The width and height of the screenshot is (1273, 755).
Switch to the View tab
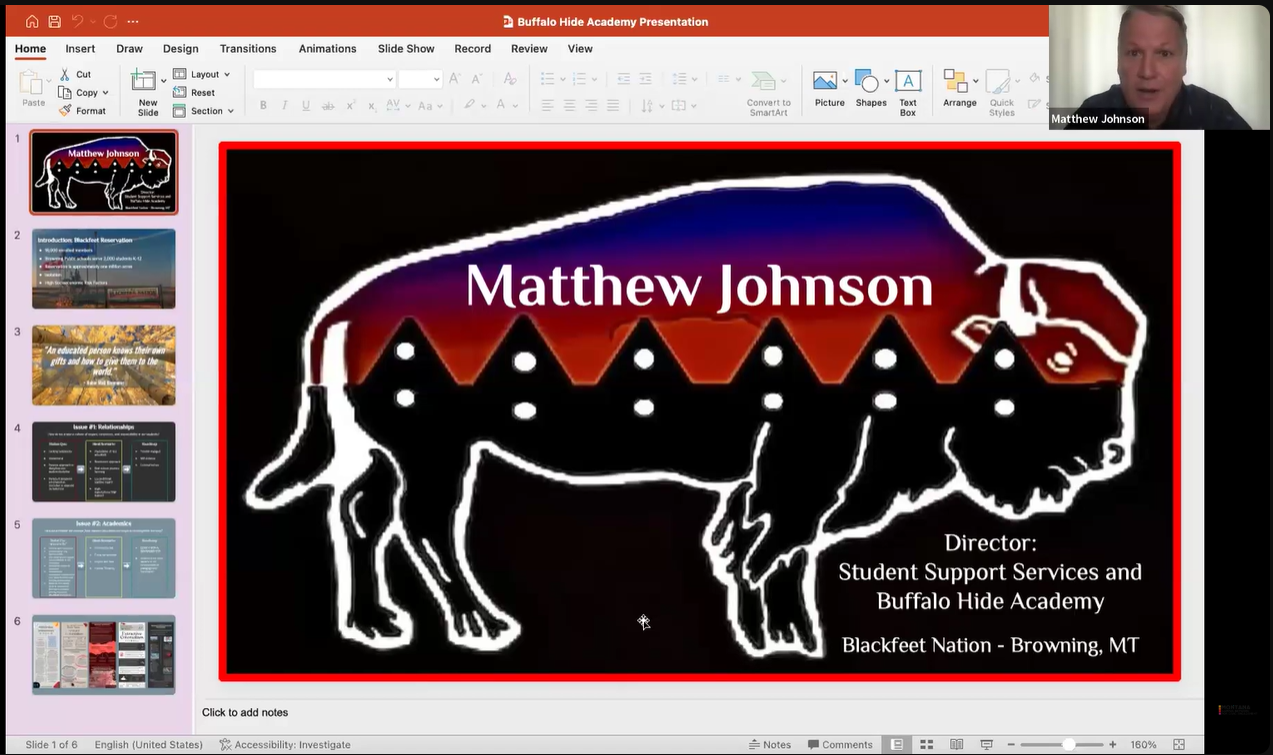click(x=580, y=49)
